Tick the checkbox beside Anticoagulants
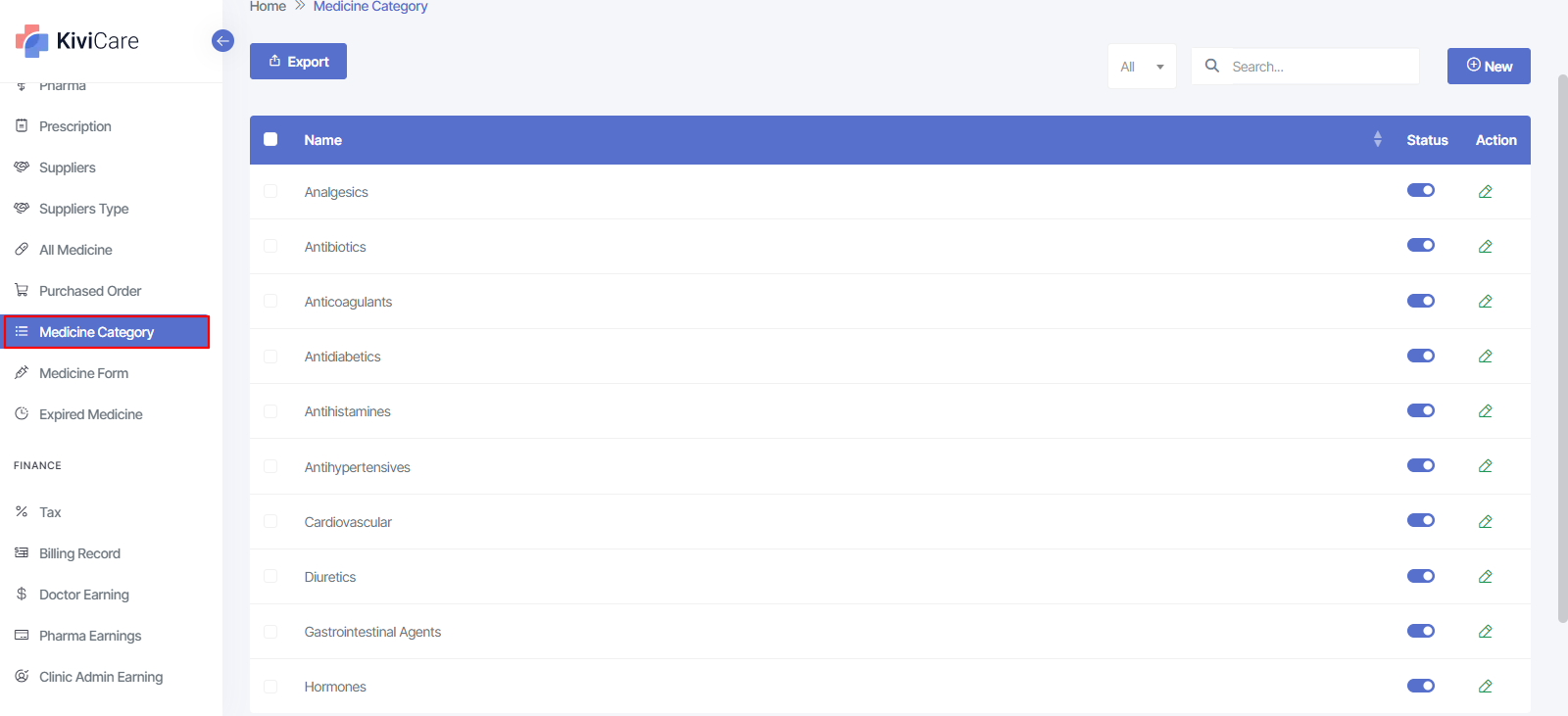The height and width of the screenshot is (716, 1568). point(270,302)
